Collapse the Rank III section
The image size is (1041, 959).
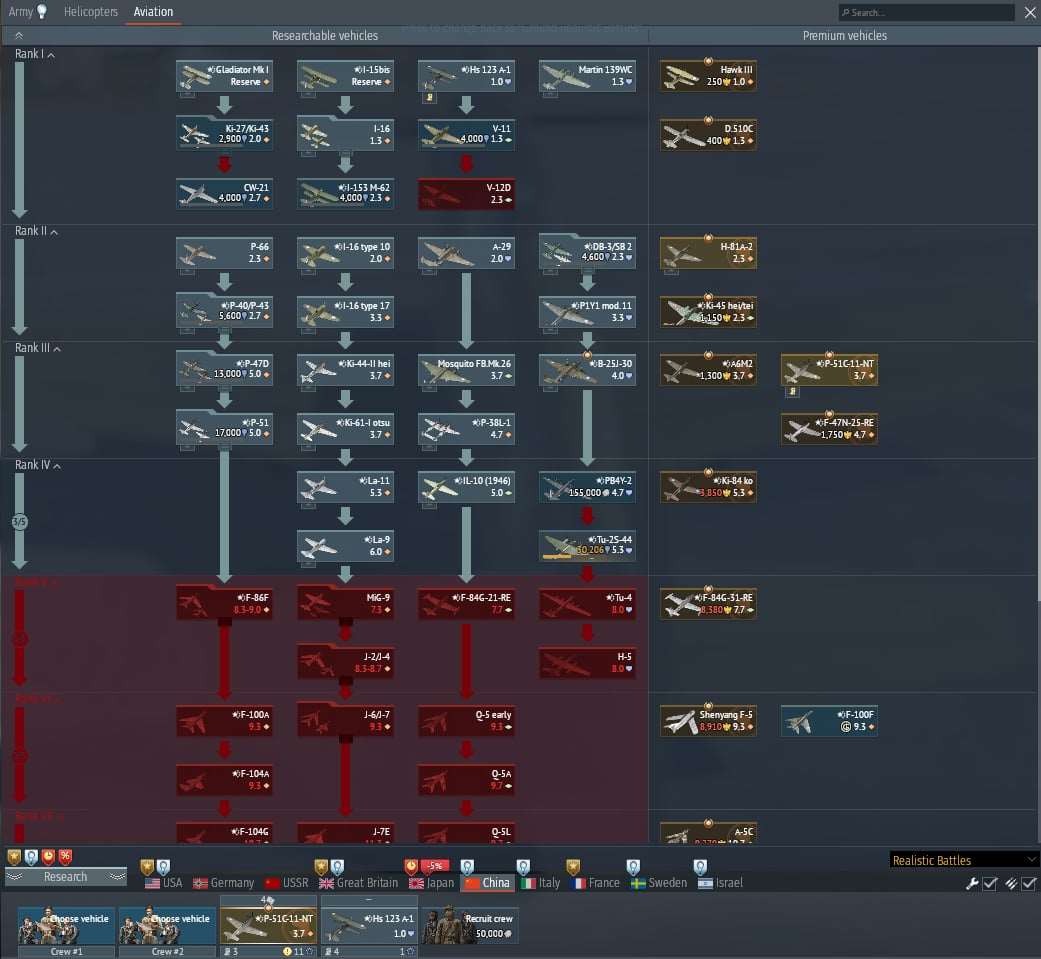click(x=37, y=348)
